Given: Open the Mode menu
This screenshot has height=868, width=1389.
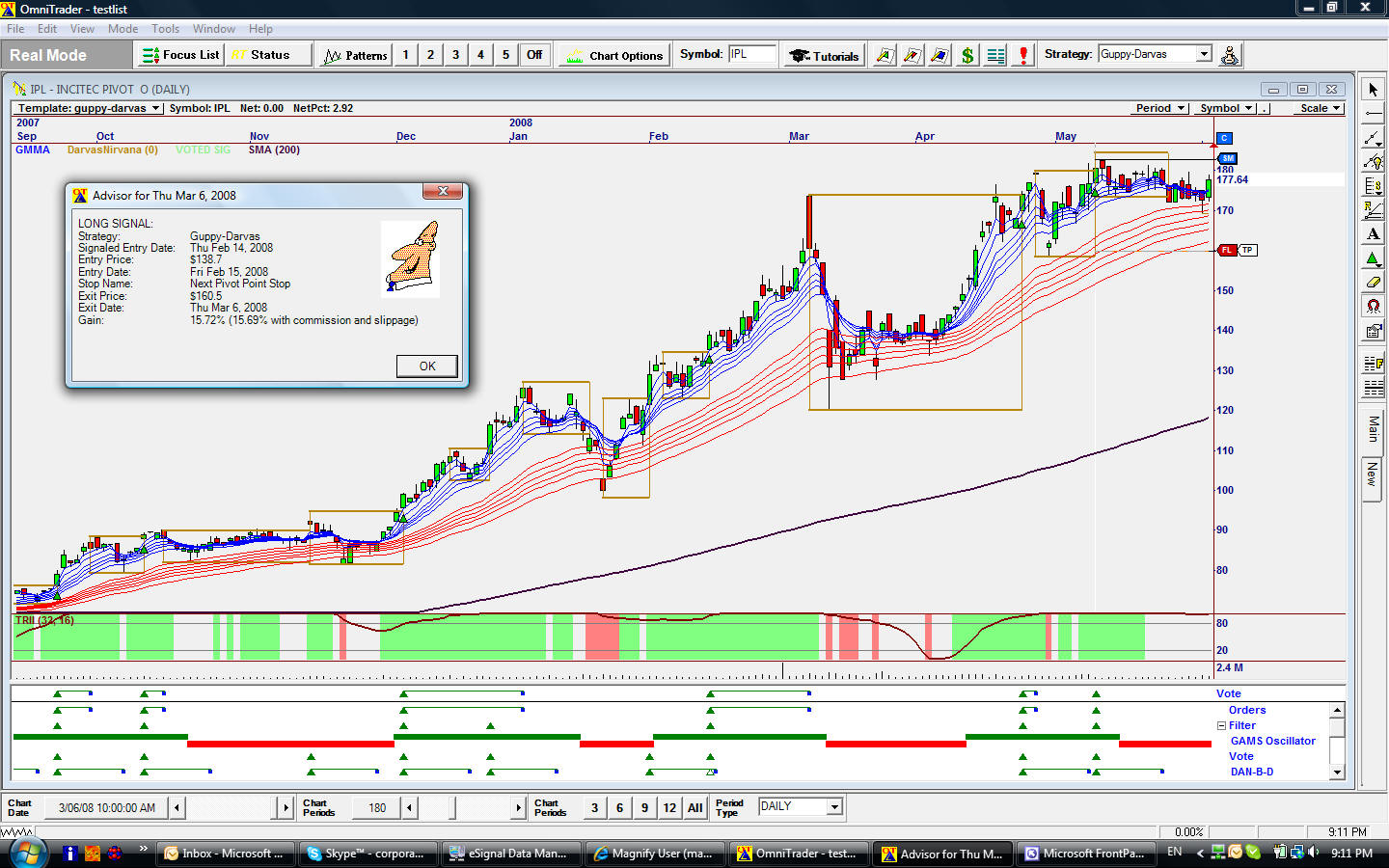Looking at the screenshot, I should (x=123, y=29).
